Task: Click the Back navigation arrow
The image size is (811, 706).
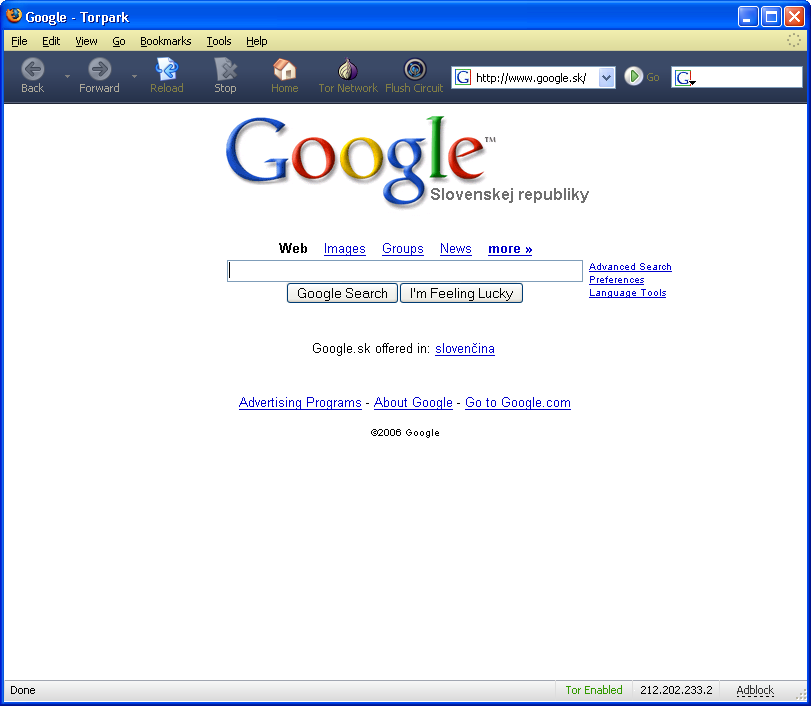Action: coord(33,69)
